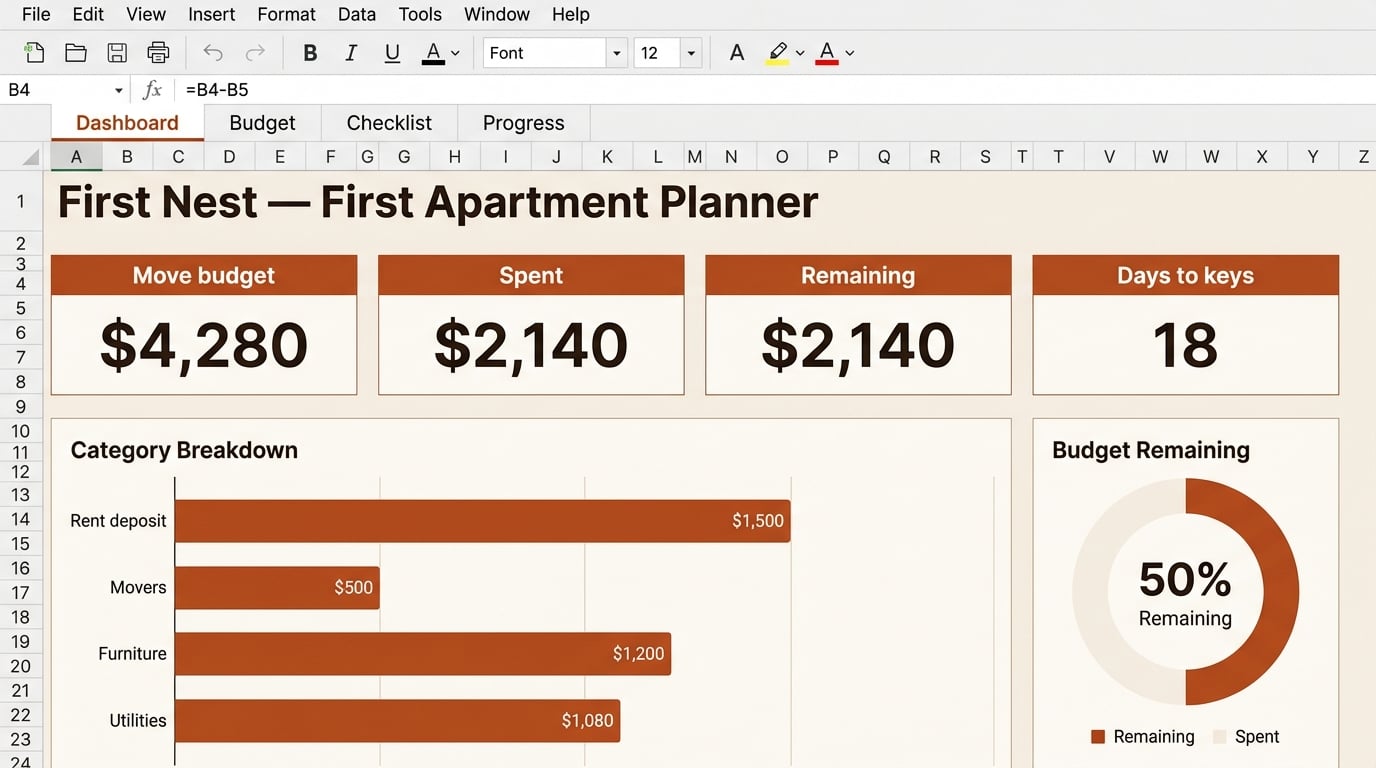Screen dimensions: 1376x768
Task: Open the File menu
Action: point(36,14)
